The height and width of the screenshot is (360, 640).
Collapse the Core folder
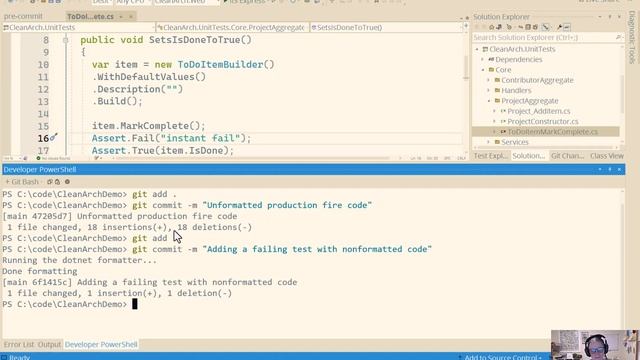pyautogui.click(x=483, y=70)
